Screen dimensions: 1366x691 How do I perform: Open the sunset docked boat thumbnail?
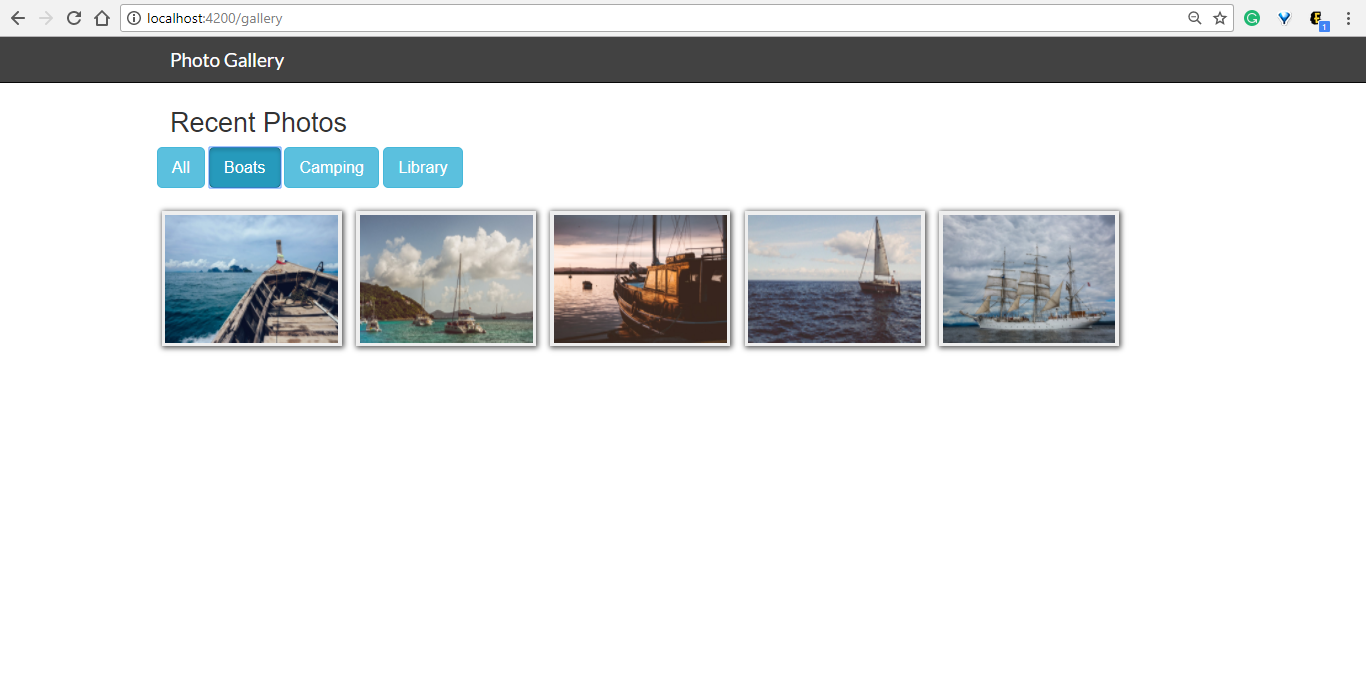640,279
